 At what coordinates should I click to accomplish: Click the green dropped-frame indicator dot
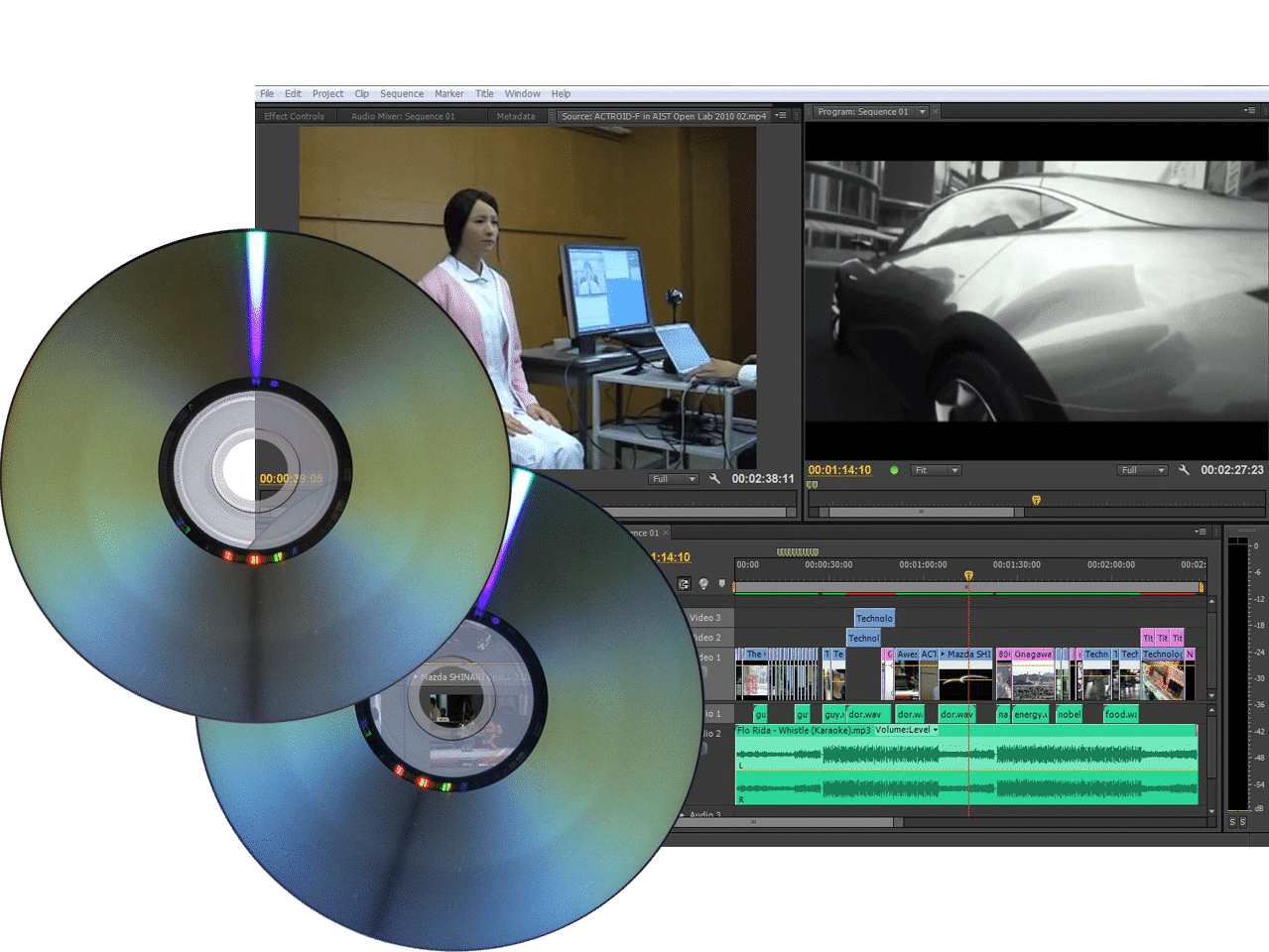click(x=894, y=470)
